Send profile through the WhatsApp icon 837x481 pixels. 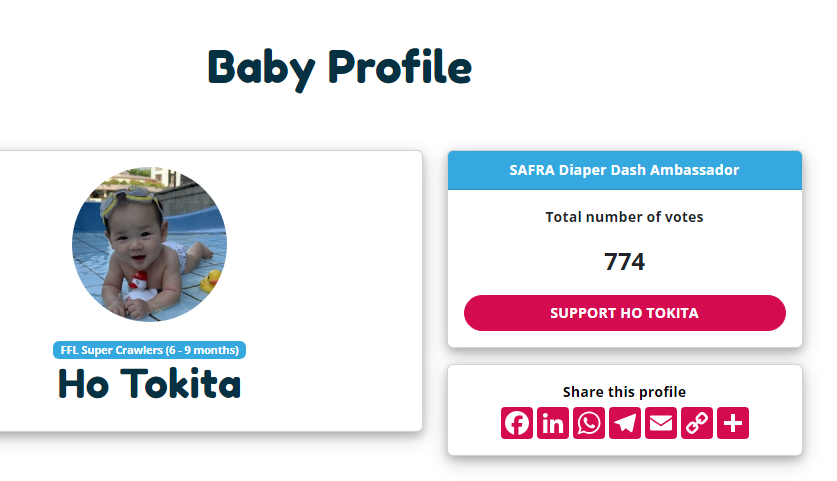(589, 423)
